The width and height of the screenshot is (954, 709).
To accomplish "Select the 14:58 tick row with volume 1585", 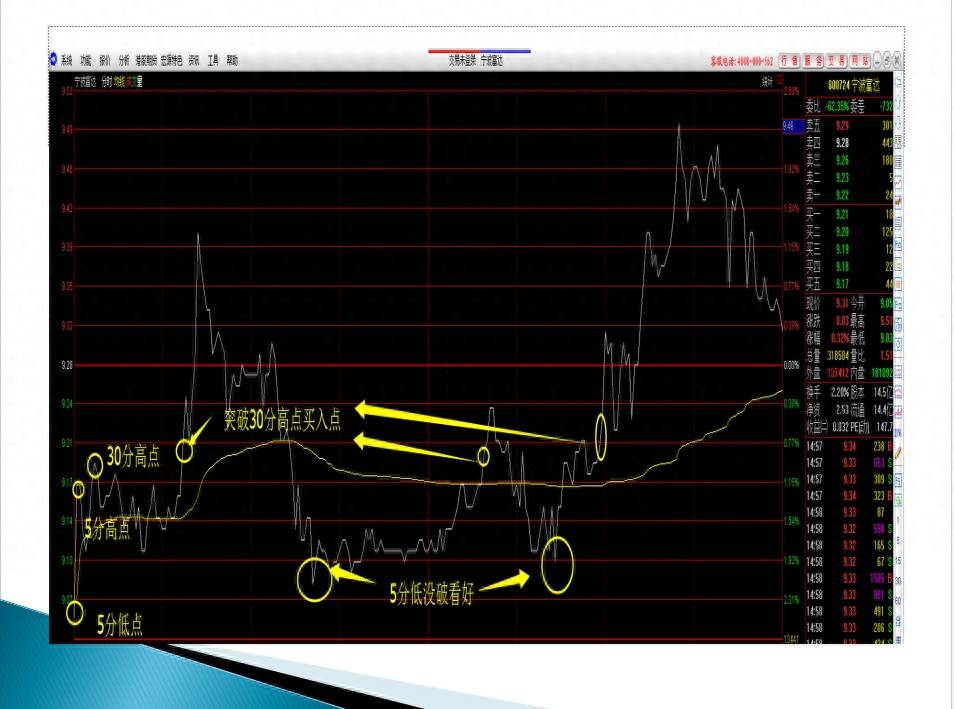I will coord(849,579).
